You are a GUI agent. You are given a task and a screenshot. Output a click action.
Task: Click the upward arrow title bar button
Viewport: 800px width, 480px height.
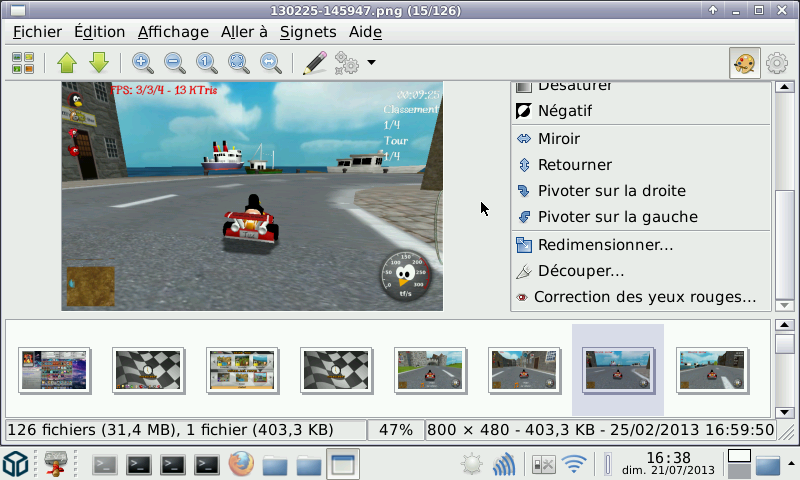tap(713, 10)
